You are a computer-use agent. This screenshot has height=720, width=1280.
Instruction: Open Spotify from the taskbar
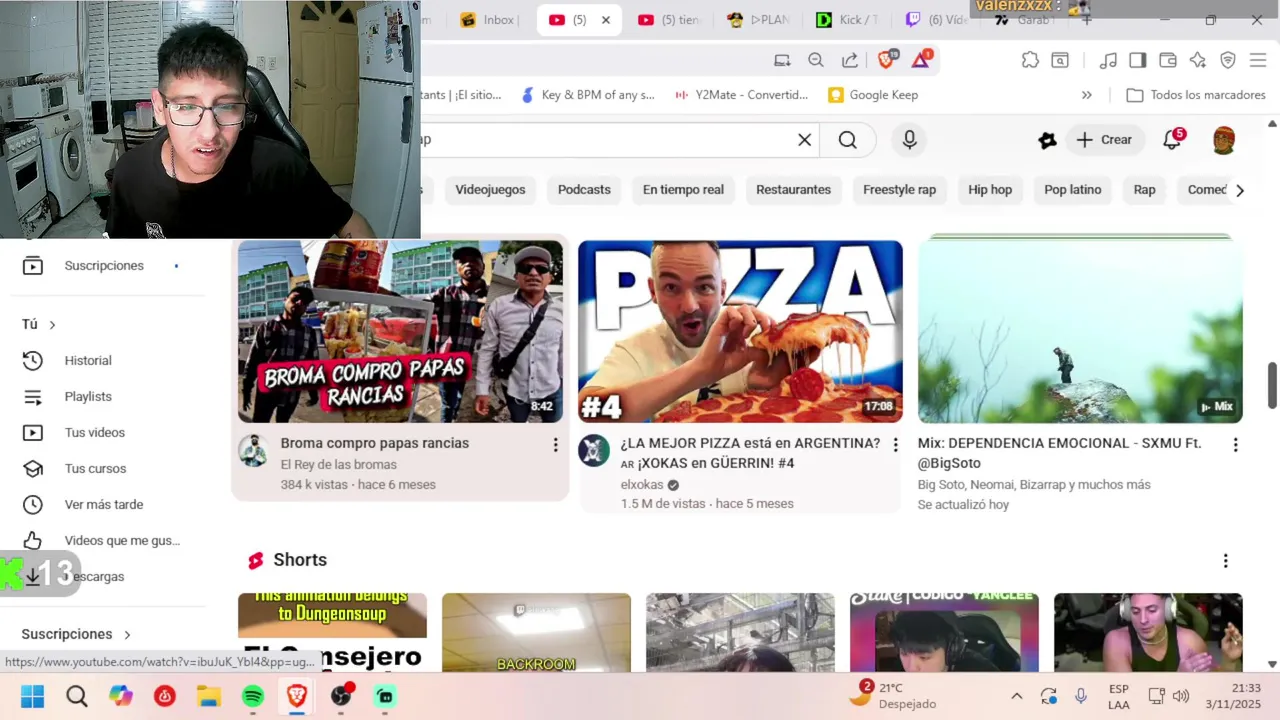tap(253, 696)
